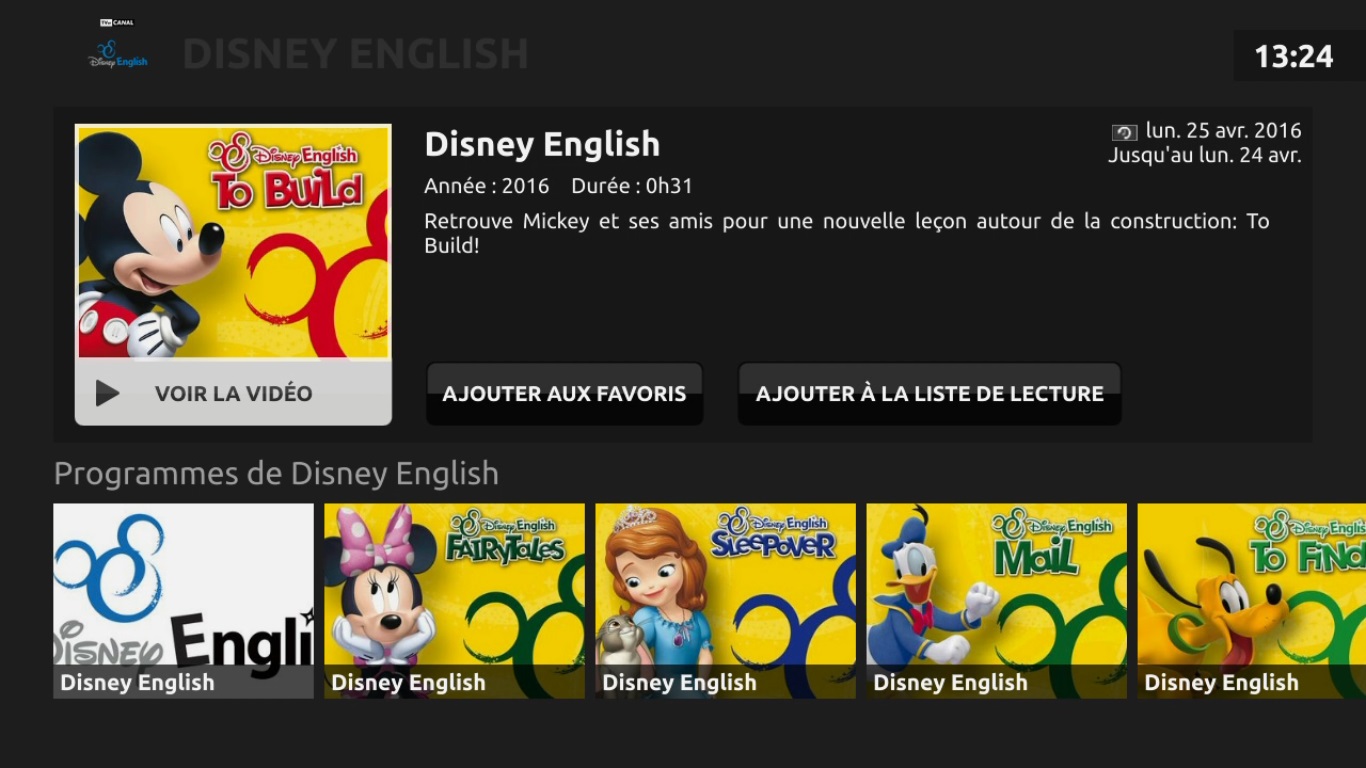
Task: Select the blue Disney English logo thumbnail
Action: point(183,600)
